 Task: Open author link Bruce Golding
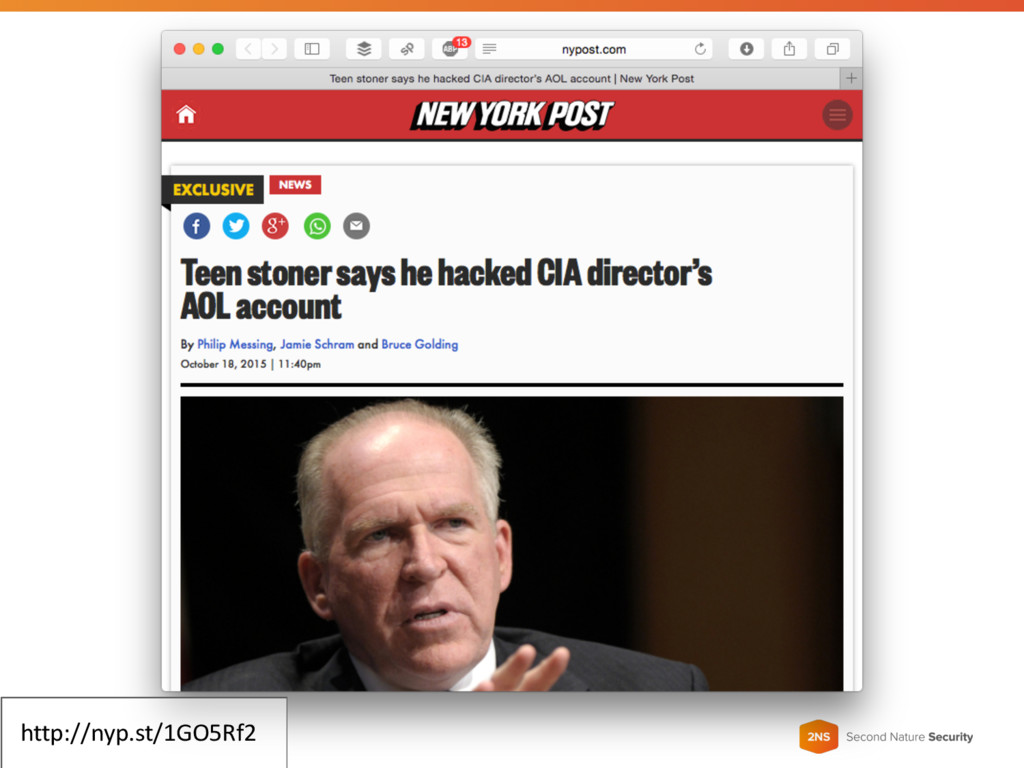tap(420, 344)
